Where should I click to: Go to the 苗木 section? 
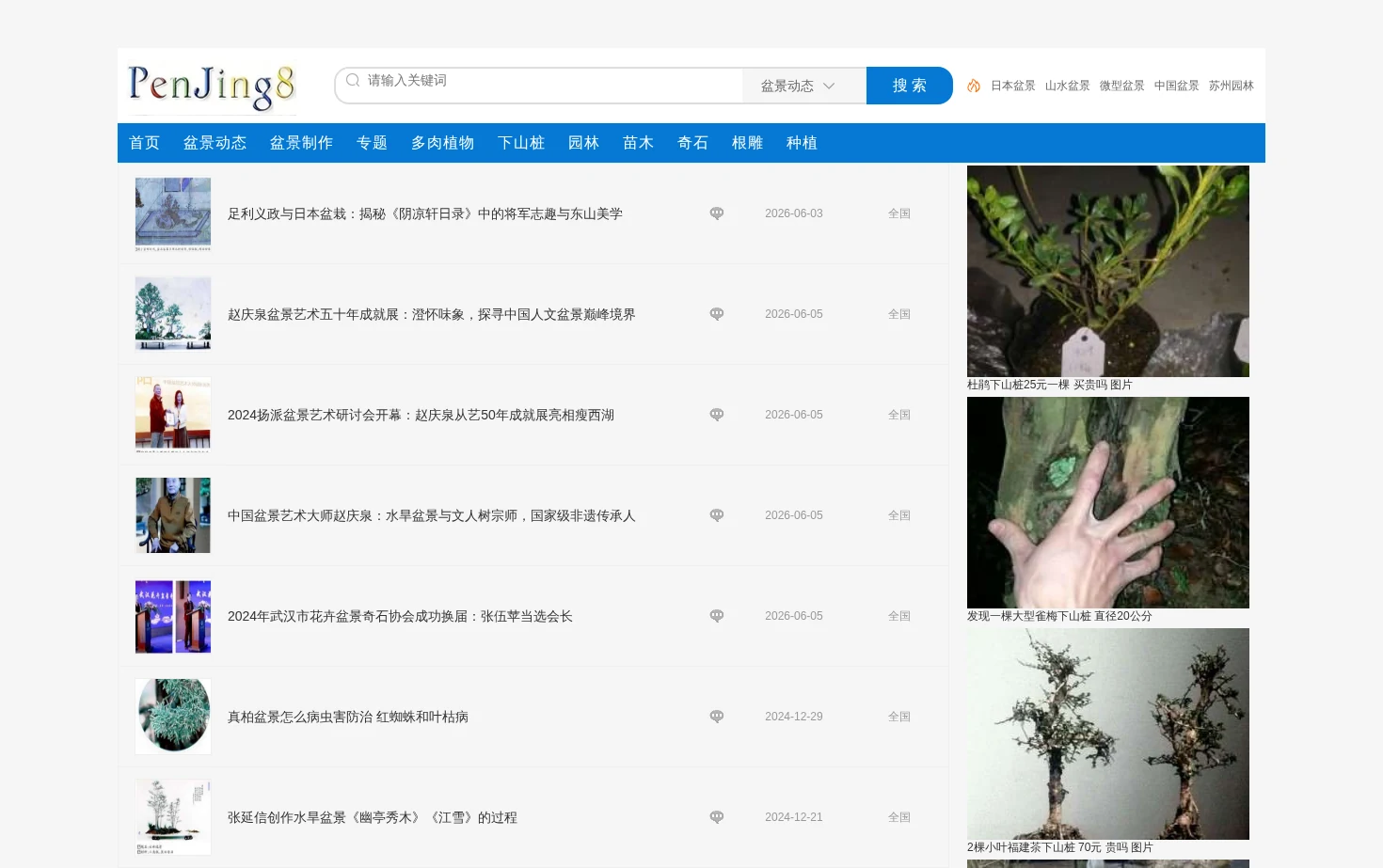[639, 143]
